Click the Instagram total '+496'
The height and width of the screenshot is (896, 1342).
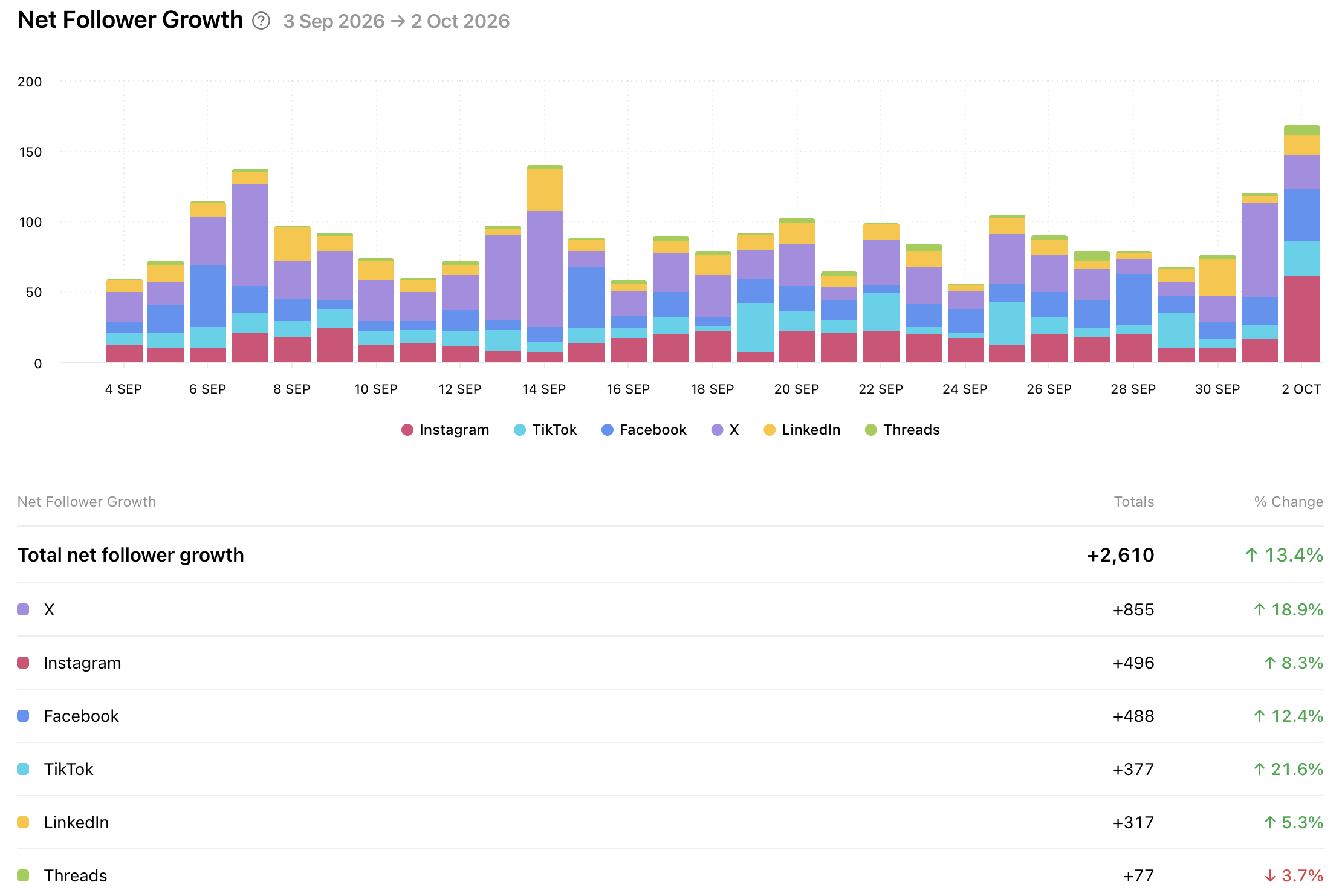click(1133, 663)
